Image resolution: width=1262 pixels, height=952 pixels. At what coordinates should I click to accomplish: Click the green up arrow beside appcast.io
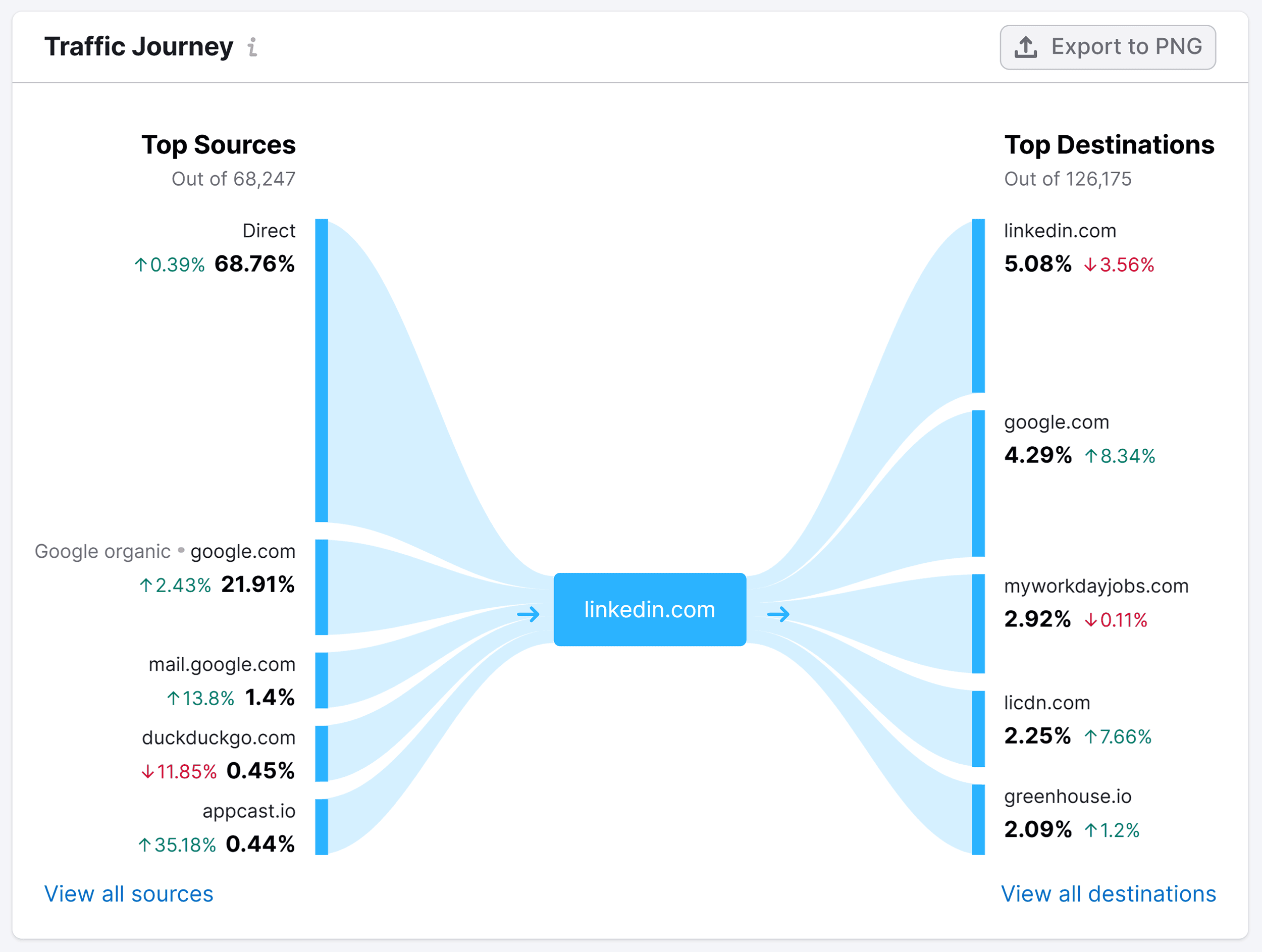[144, 845]
